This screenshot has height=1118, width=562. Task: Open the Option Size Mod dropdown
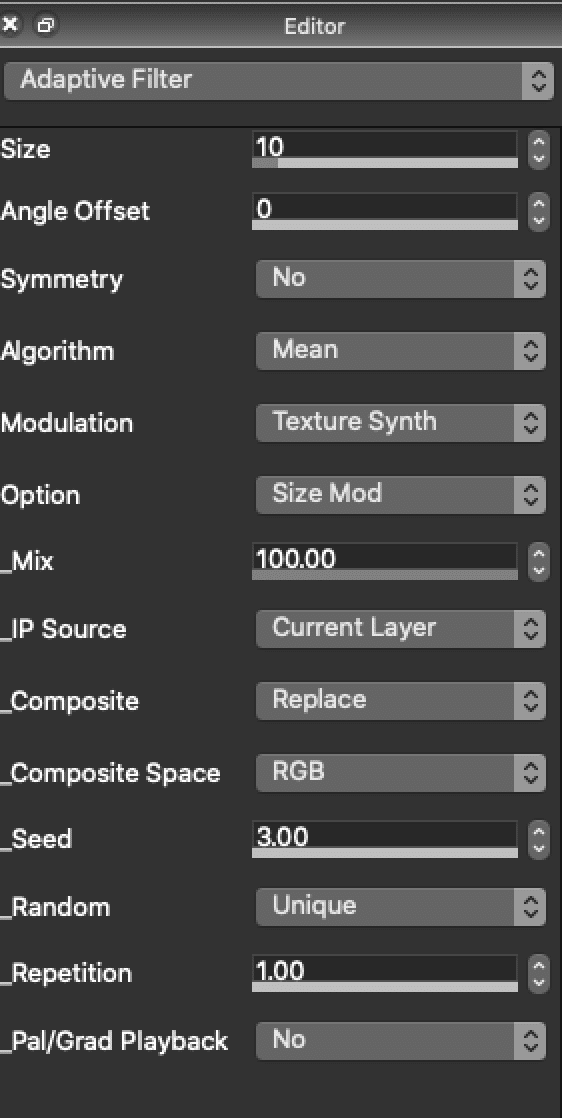tap(400, 495)
